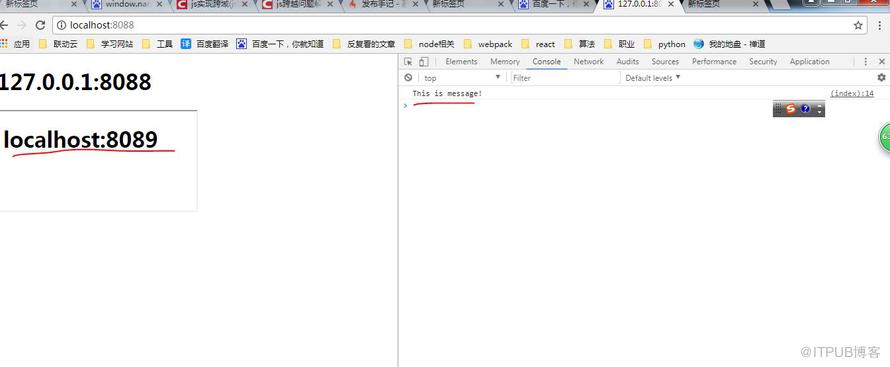Open the Sources panel tab
The height and width of the screenshot is (367, 890).
pos(665,62)
